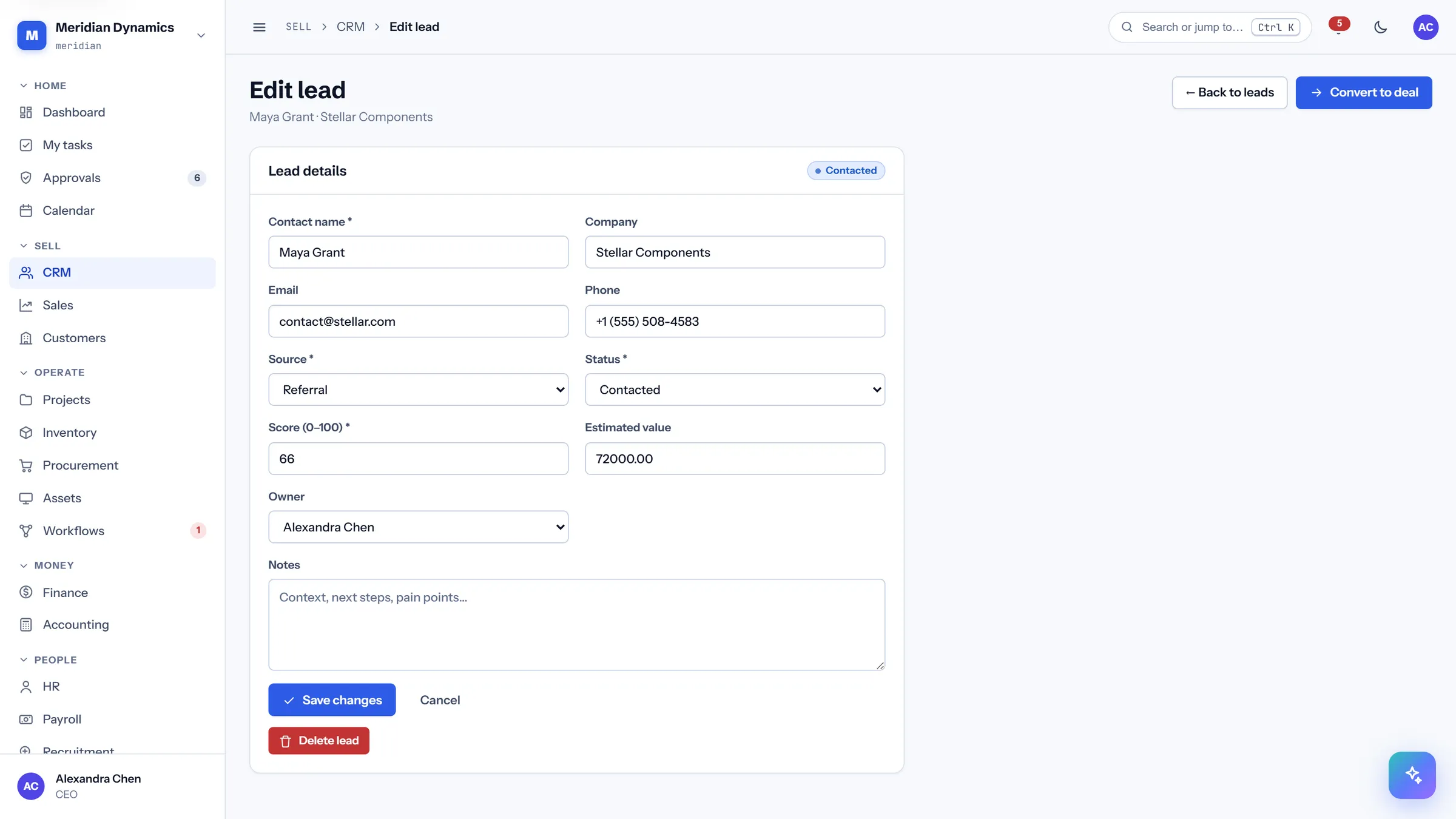Click the Calendar icon in sidebar

click(25, 211)
